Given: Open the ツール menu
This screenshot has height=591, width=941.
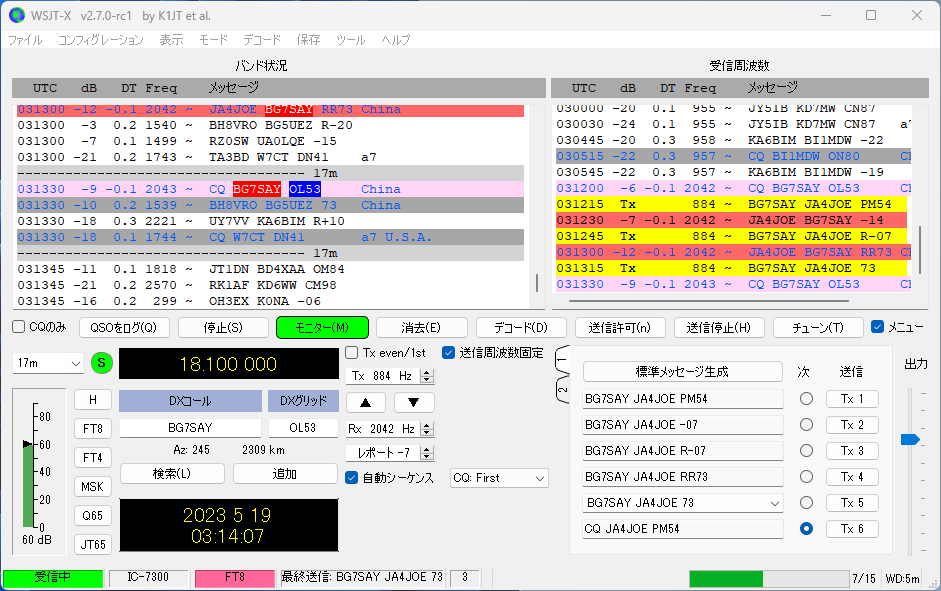Looking at the screenshot, I should coord(350,40).
